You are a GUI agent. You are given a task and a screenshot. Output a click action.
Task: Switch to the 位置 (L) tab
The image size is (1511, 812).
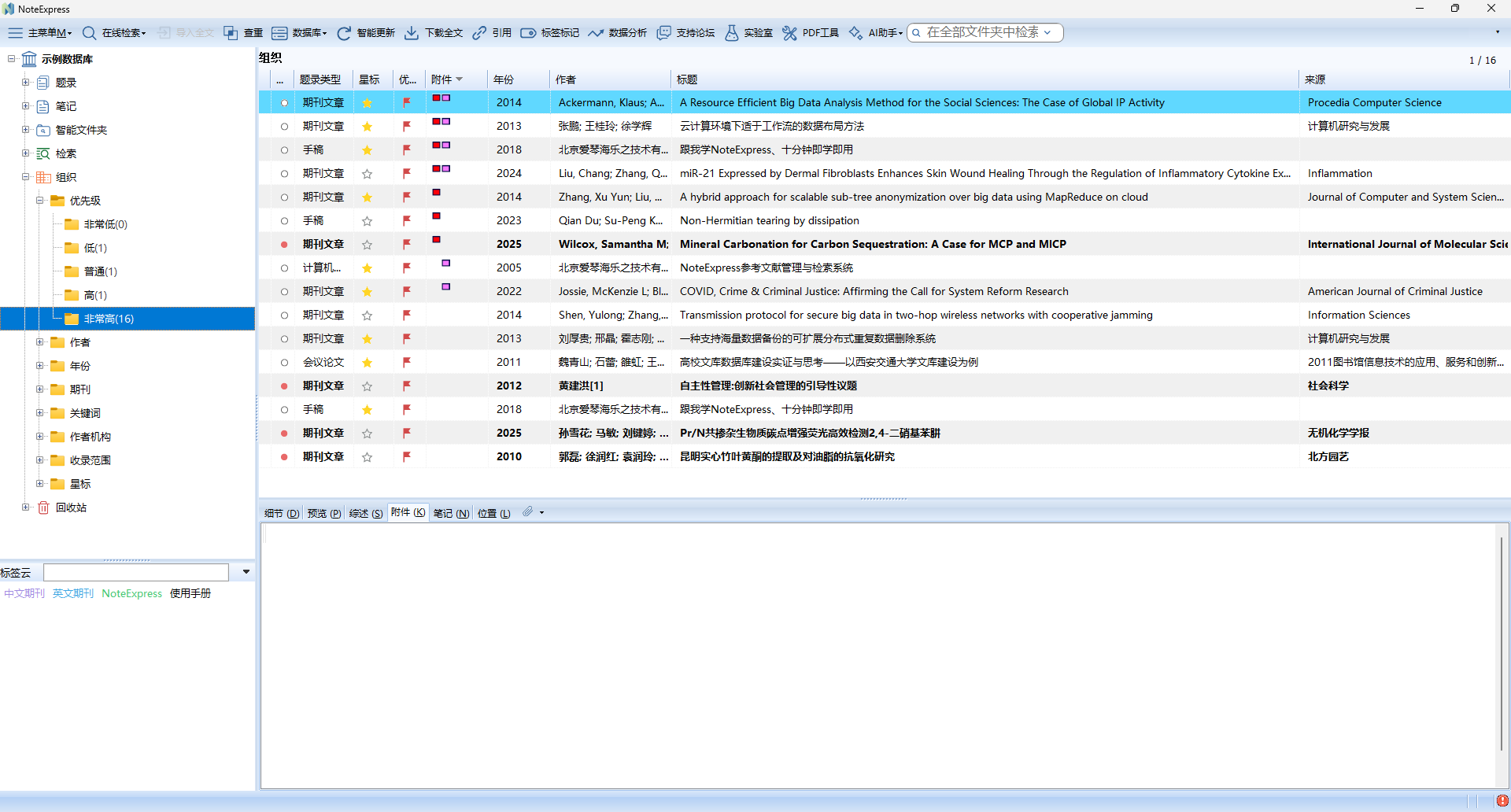pyautogui.click(x=494, y=513)
